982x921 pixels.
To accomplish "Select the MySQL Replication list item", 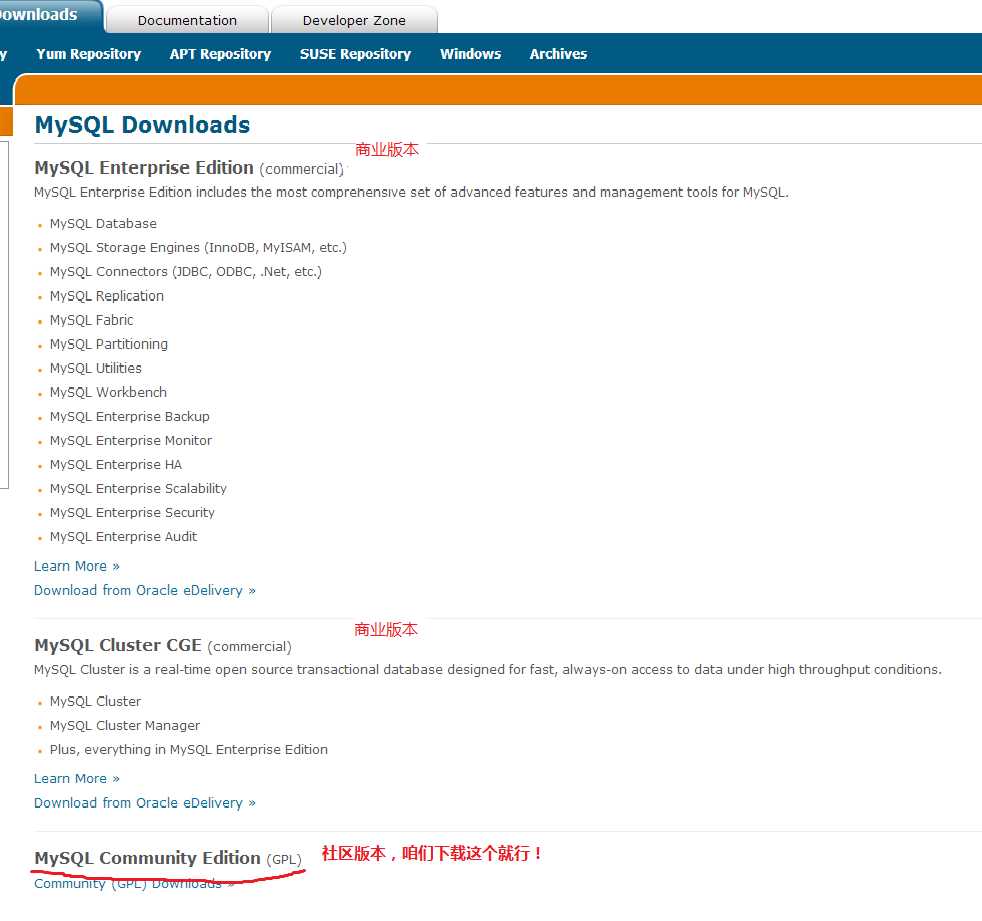I will pos(106,296).
